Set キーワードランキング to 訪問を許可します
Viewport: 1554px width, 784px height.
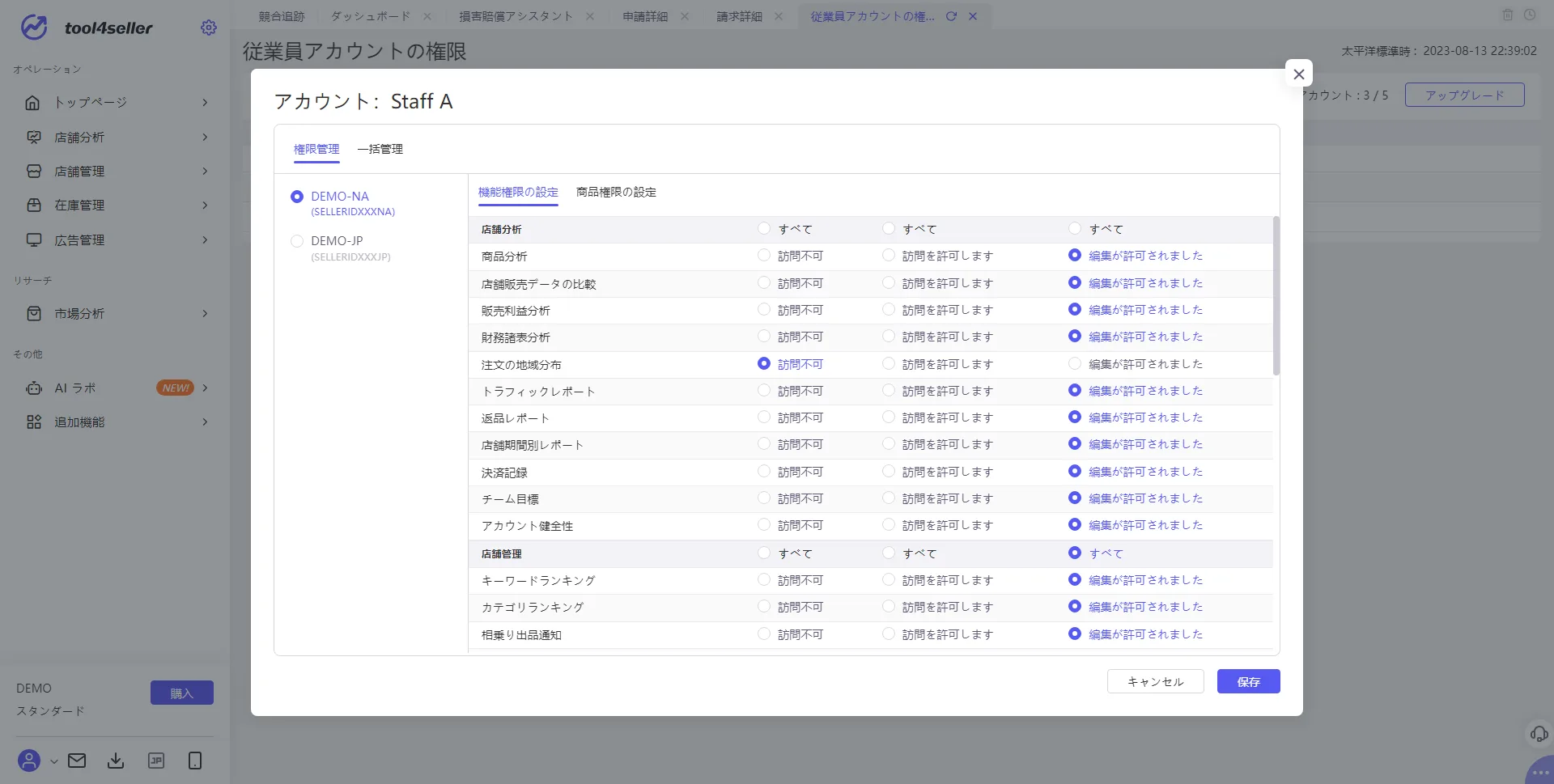coord(889,580)
